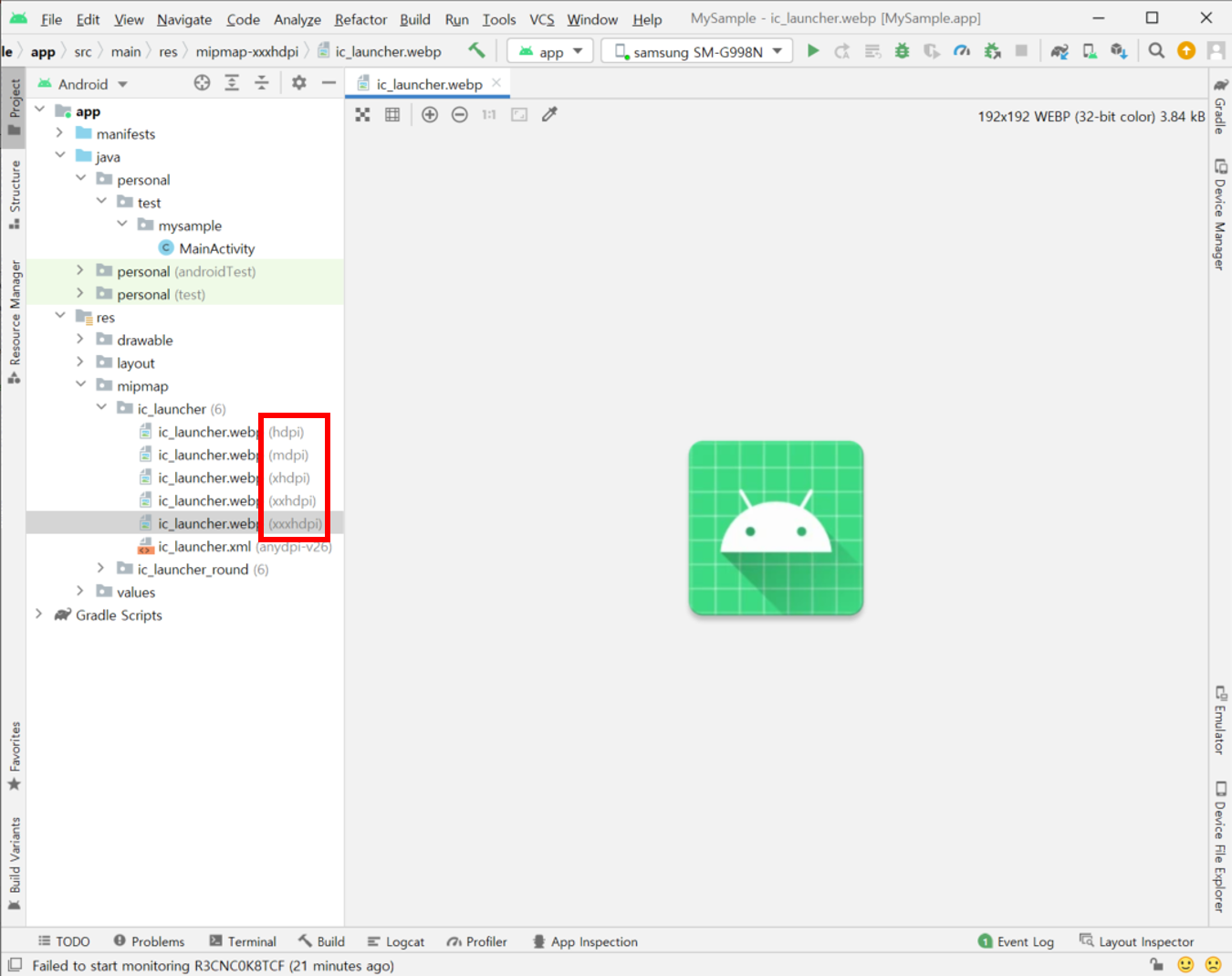Select the ic_launcher.webp (hdpi) file
The image size is (1232, 976).
pyautogui.click(x=222, y=432)
